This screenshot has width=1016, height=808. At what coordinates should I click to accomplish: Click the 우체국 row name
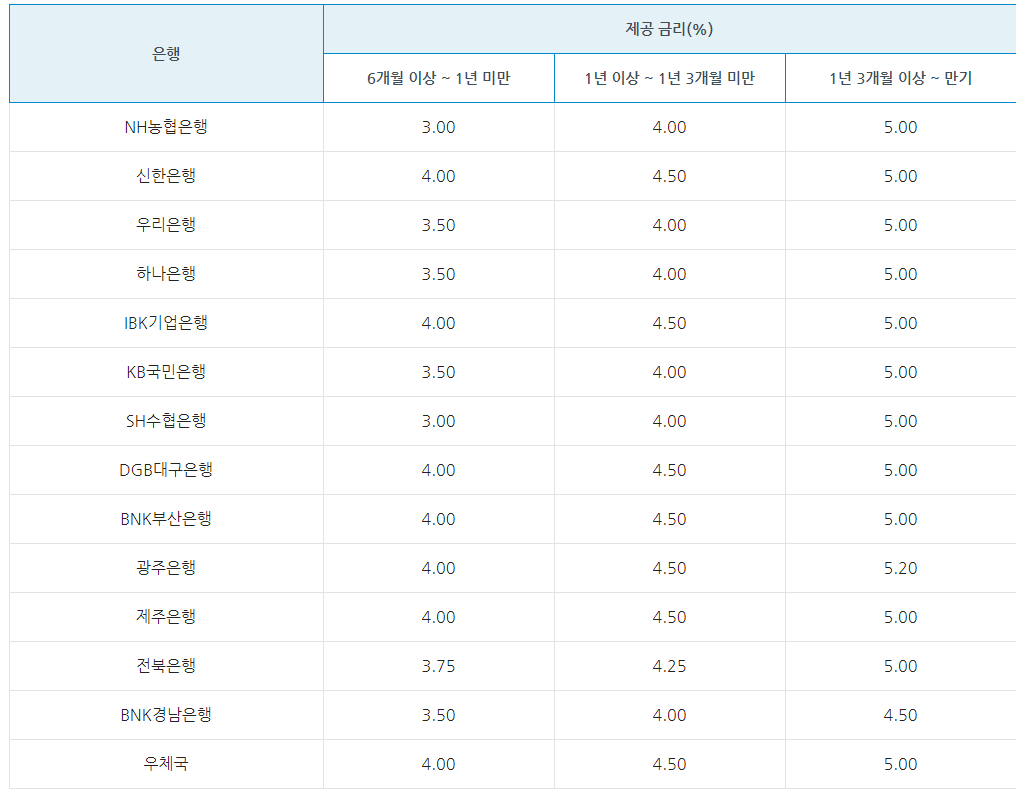coord(166,764)
